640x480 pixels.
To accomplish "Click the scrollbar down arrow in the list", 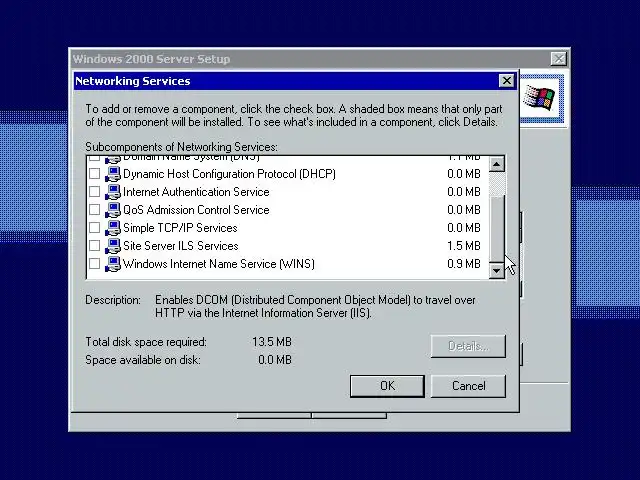I will [x=497, y=270].
